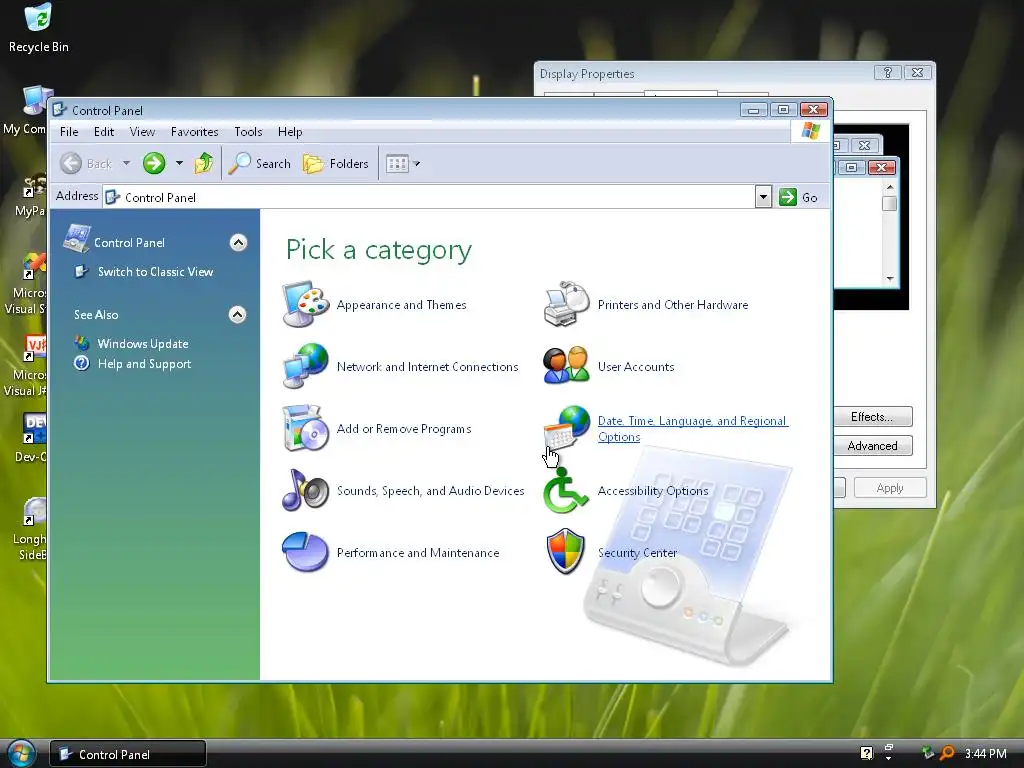This screenshot has height=768, width=1024.
Task: Open Sounds, Speech, and Audio Devices icon
Action: click(306, 490)
